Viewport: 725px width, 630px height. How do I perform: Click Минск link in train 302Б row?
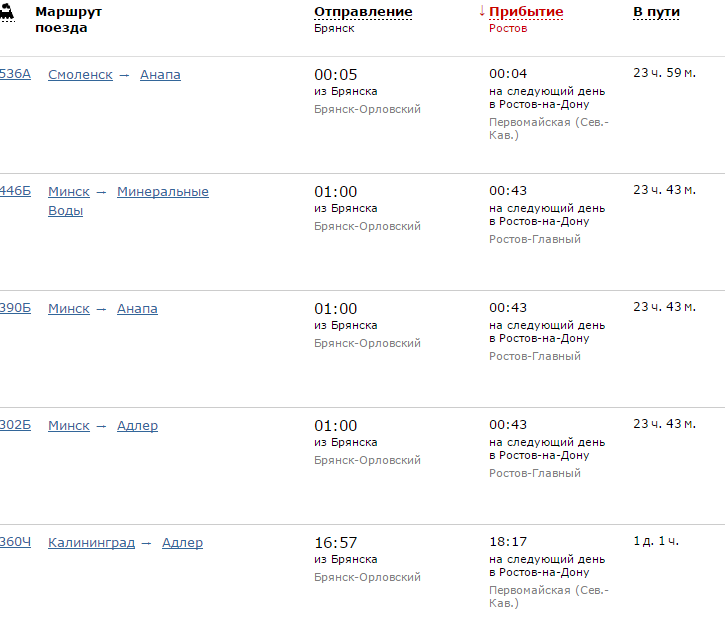tap(69, 426)
